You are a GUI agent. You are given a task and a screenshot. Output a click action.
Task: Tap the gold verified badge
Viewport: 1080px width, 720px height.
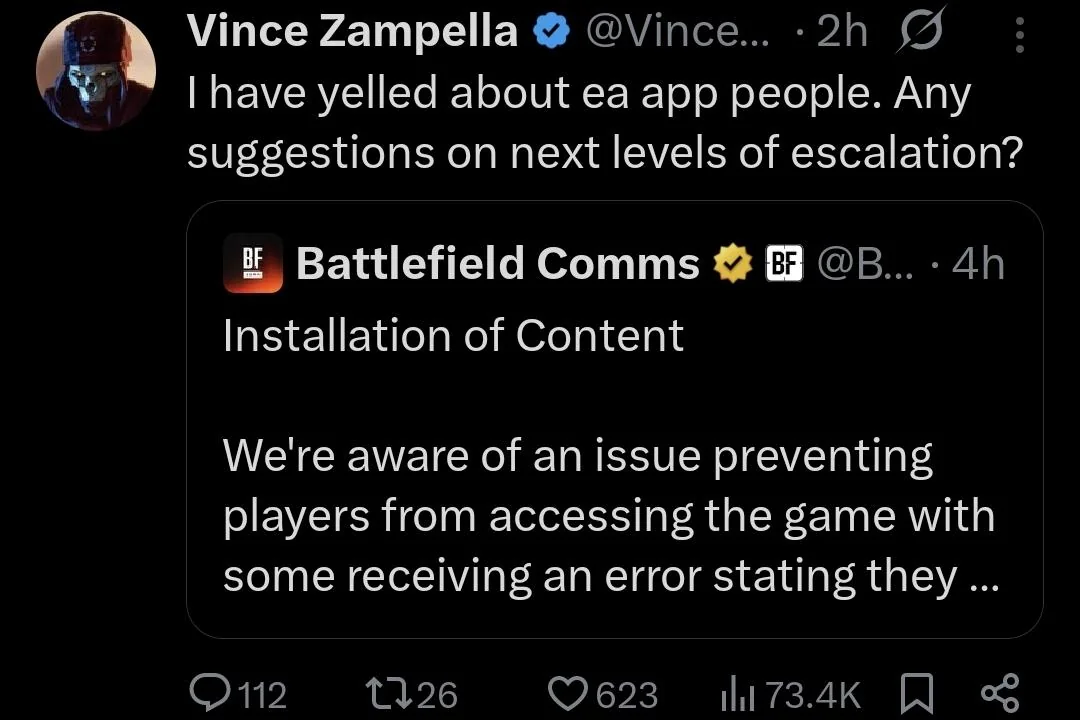(x=732, y=264)
